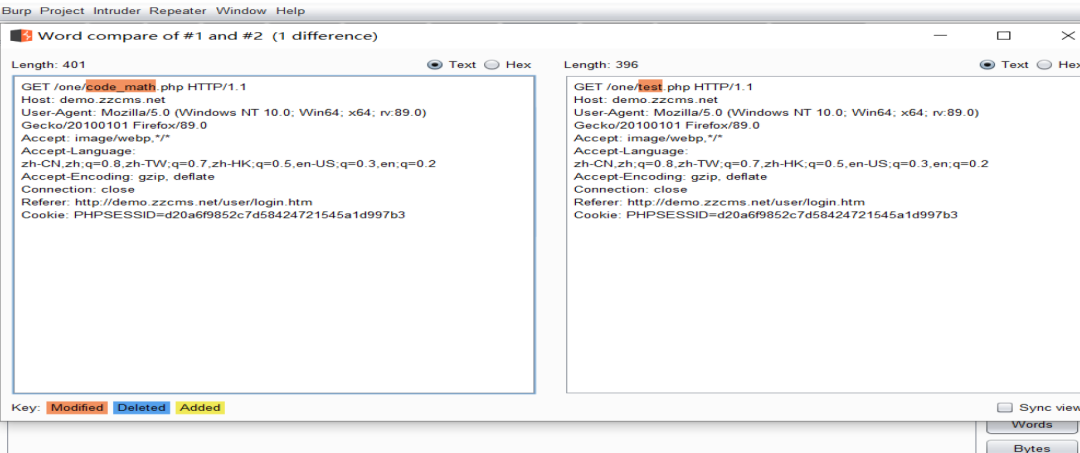Maximize the Word compare window
The height and width of the screenshot is (453, 1080).
tap(1004, 36)
